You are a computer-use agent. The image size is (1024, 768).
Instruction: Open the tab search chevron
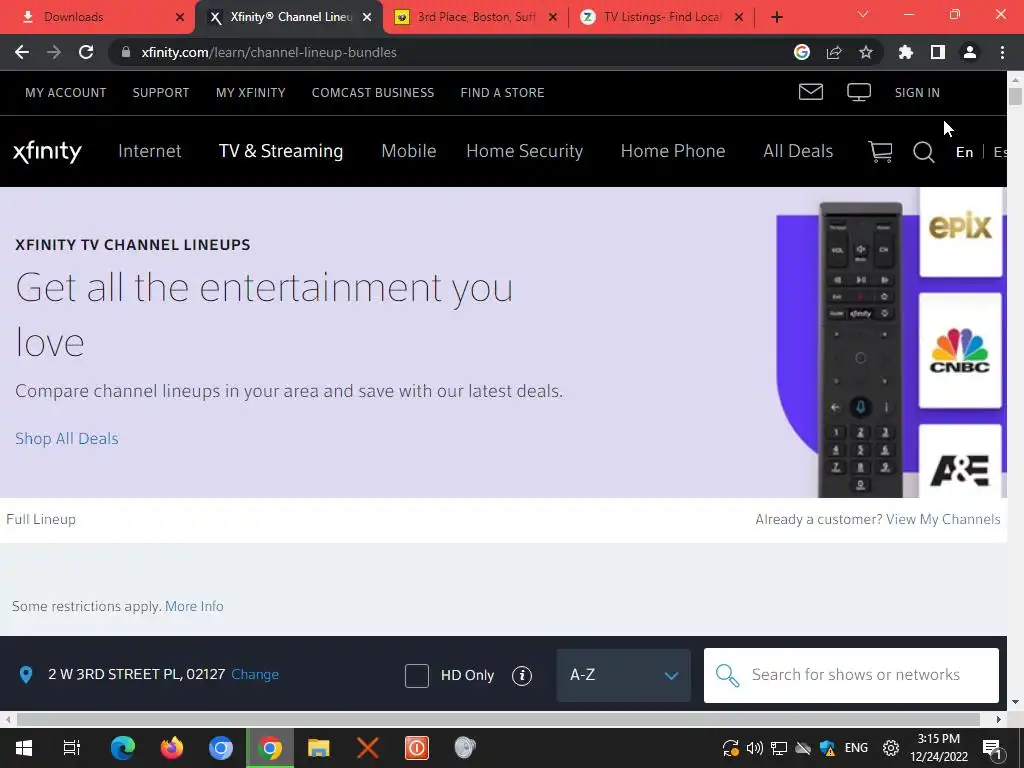coord(863,14)
